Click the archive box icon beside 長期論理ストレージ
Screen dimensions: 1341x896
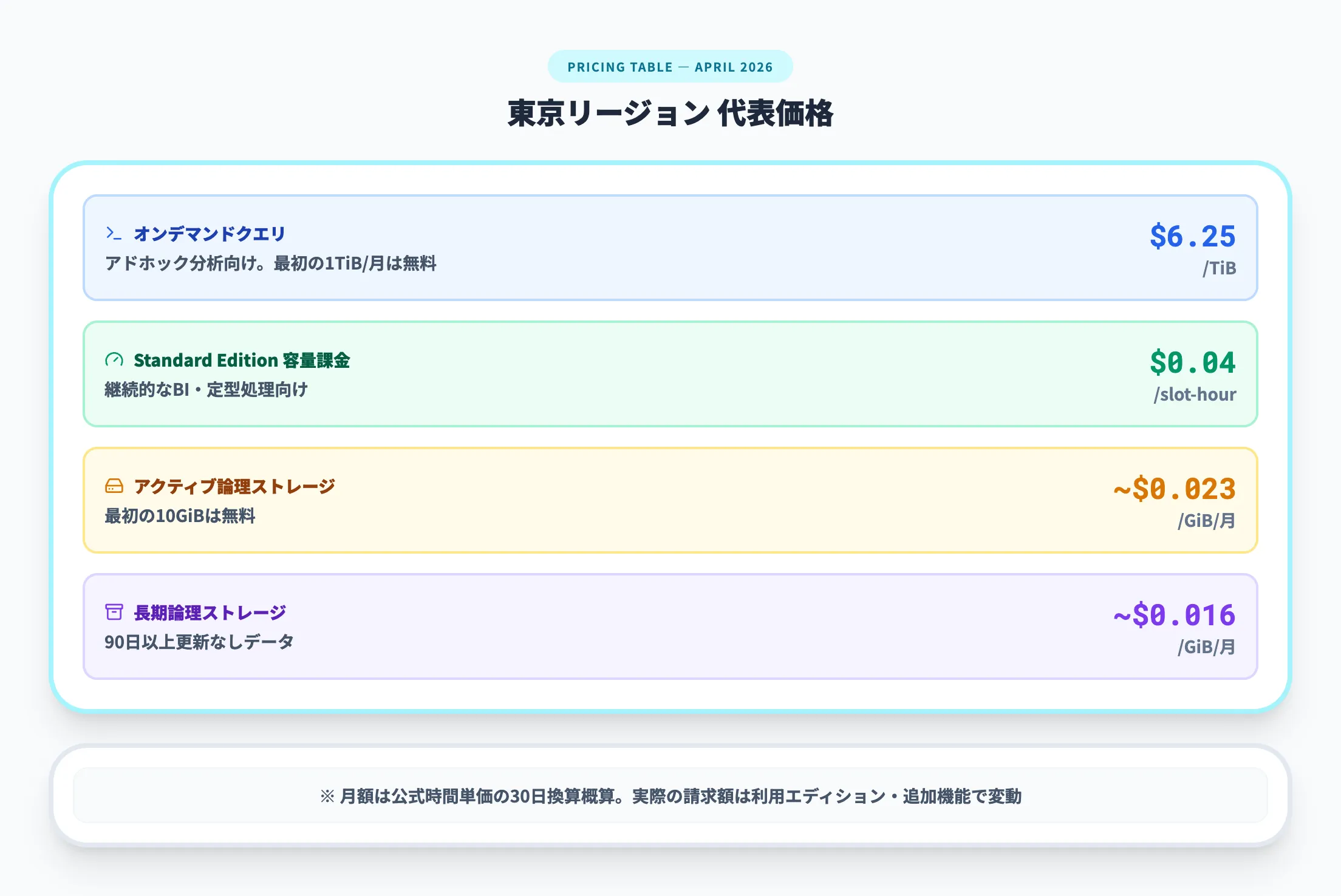[114, 613]
